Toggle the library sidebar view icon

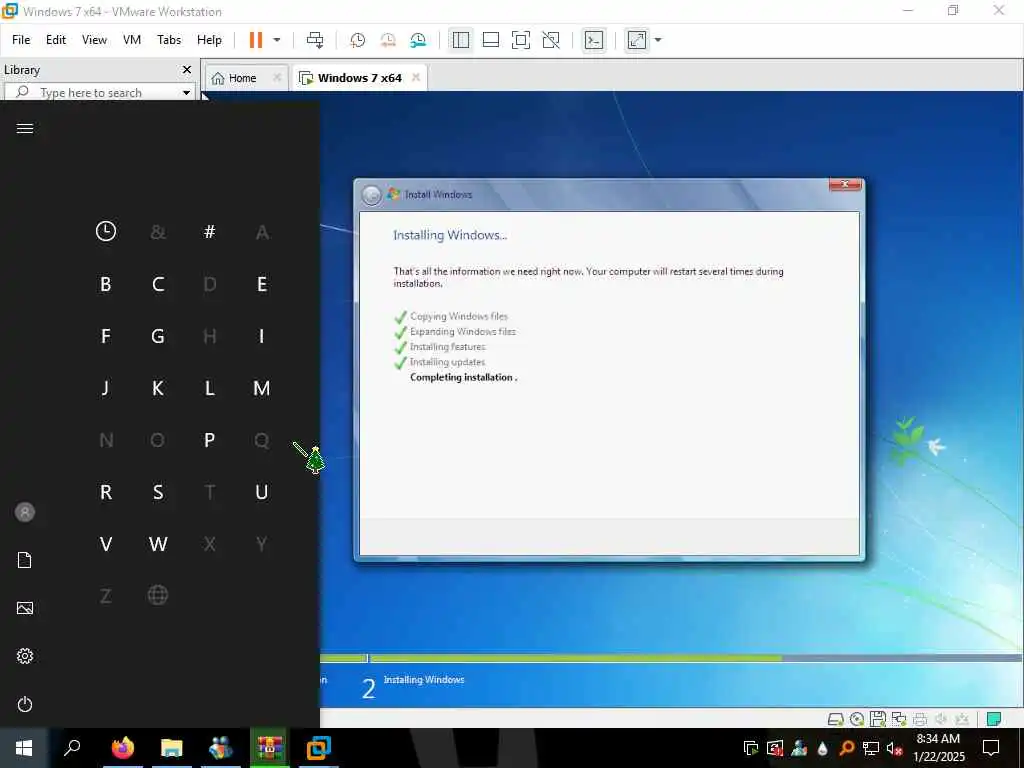(460, 40)
